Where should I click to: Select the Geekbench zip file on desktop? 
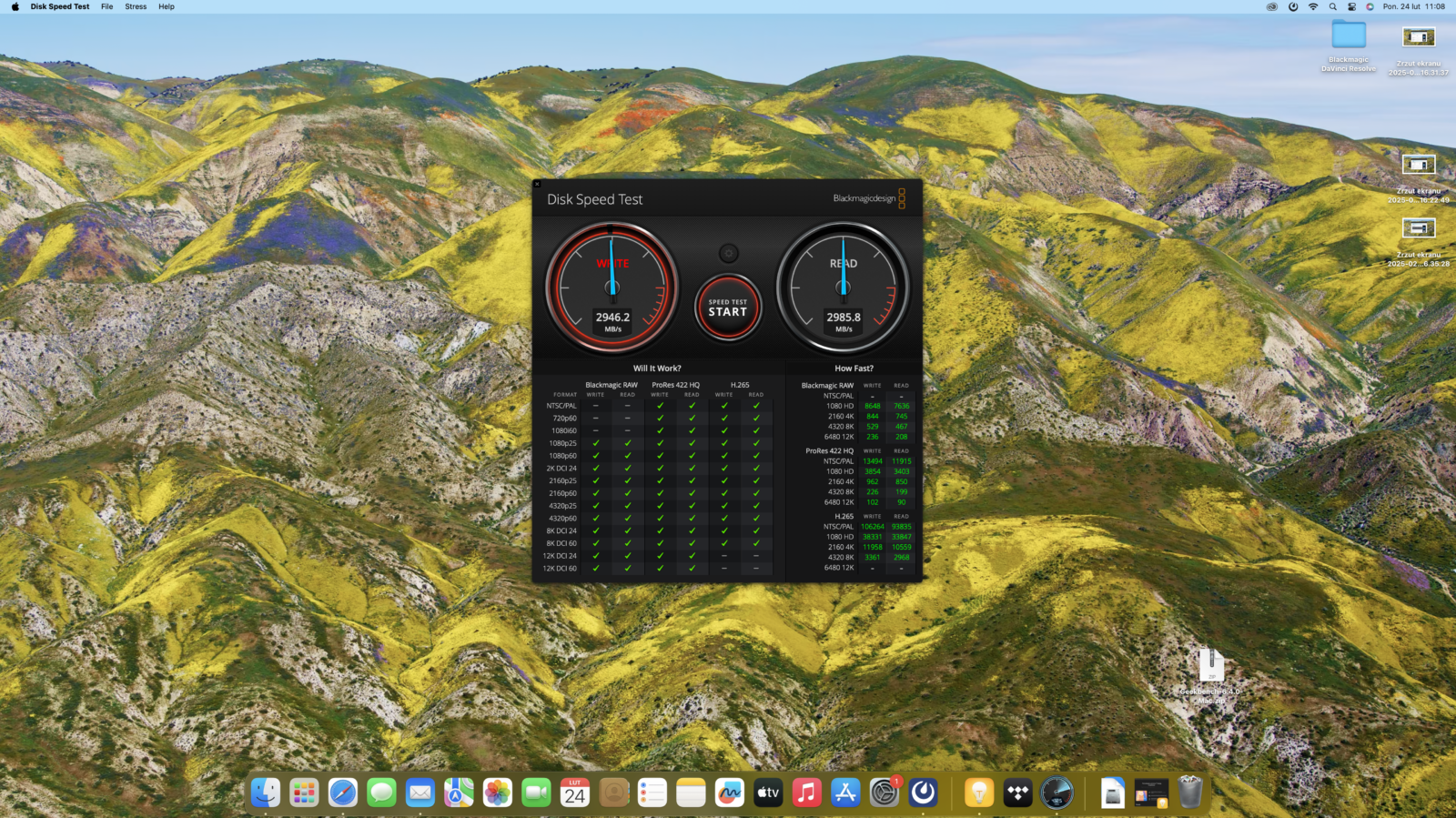(x=1210, y=667)
